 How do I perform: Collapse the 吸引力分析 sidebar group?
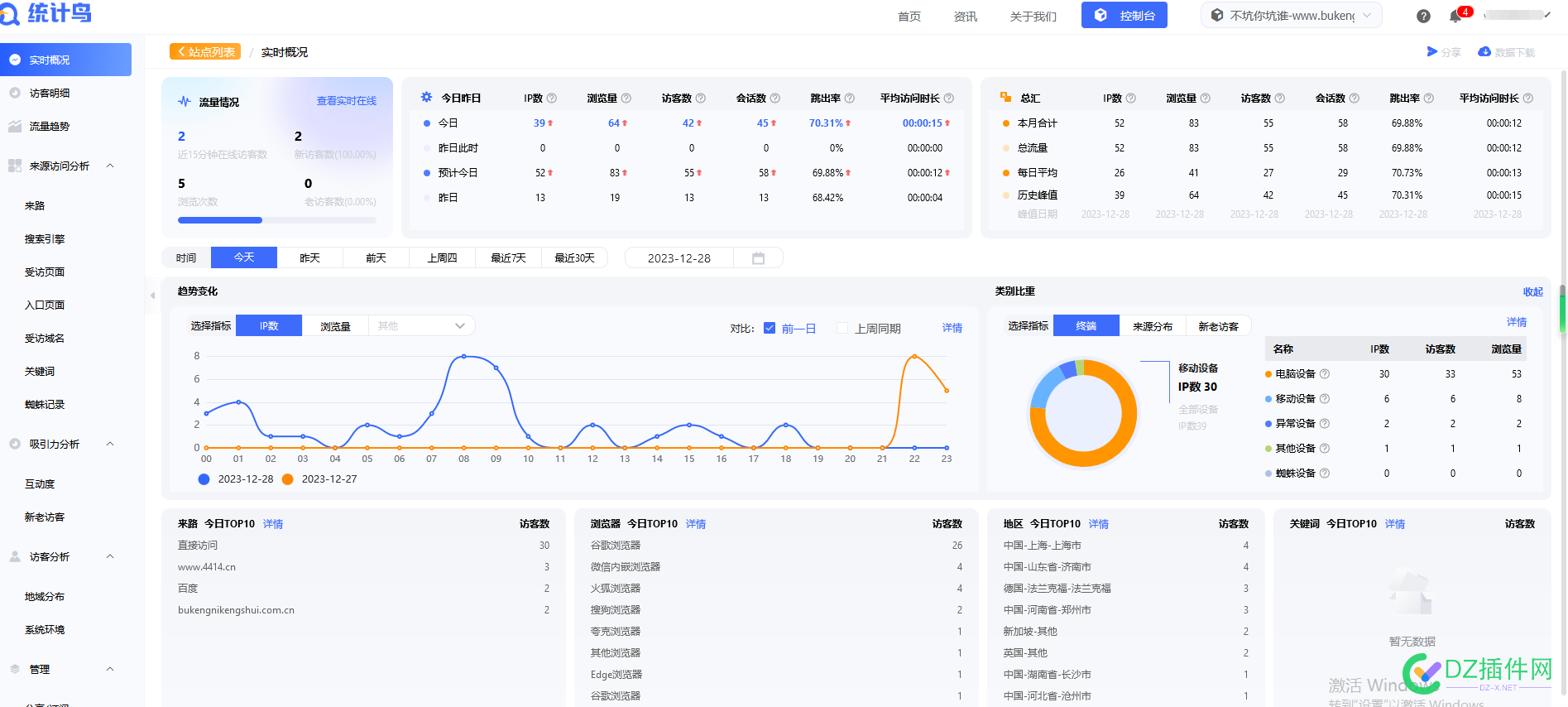point(110,444)
